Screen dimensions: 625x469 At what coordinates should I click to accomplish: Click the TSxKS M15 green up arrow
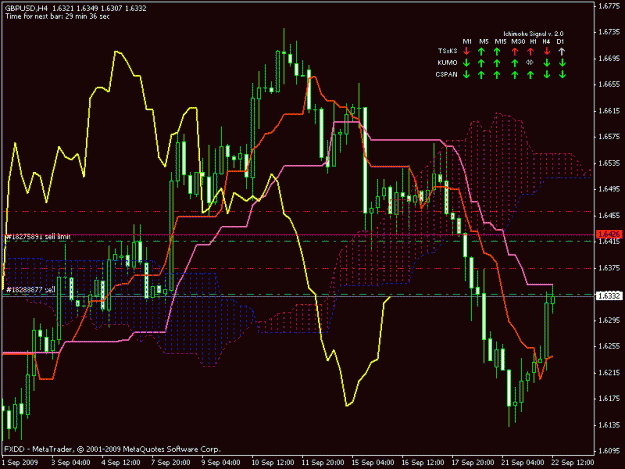(497, 51)
